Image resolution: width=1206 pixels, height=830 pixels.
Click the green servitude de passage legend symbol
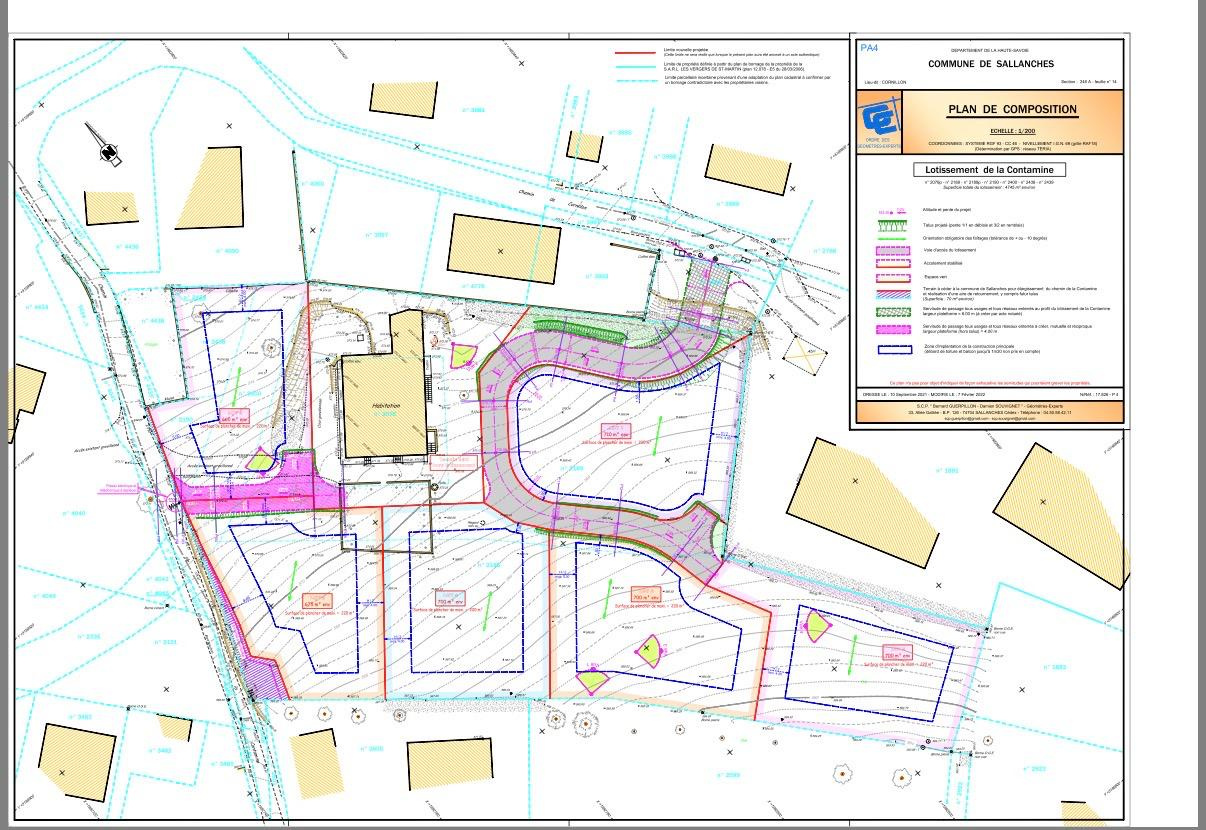click(x=892, y=311)
